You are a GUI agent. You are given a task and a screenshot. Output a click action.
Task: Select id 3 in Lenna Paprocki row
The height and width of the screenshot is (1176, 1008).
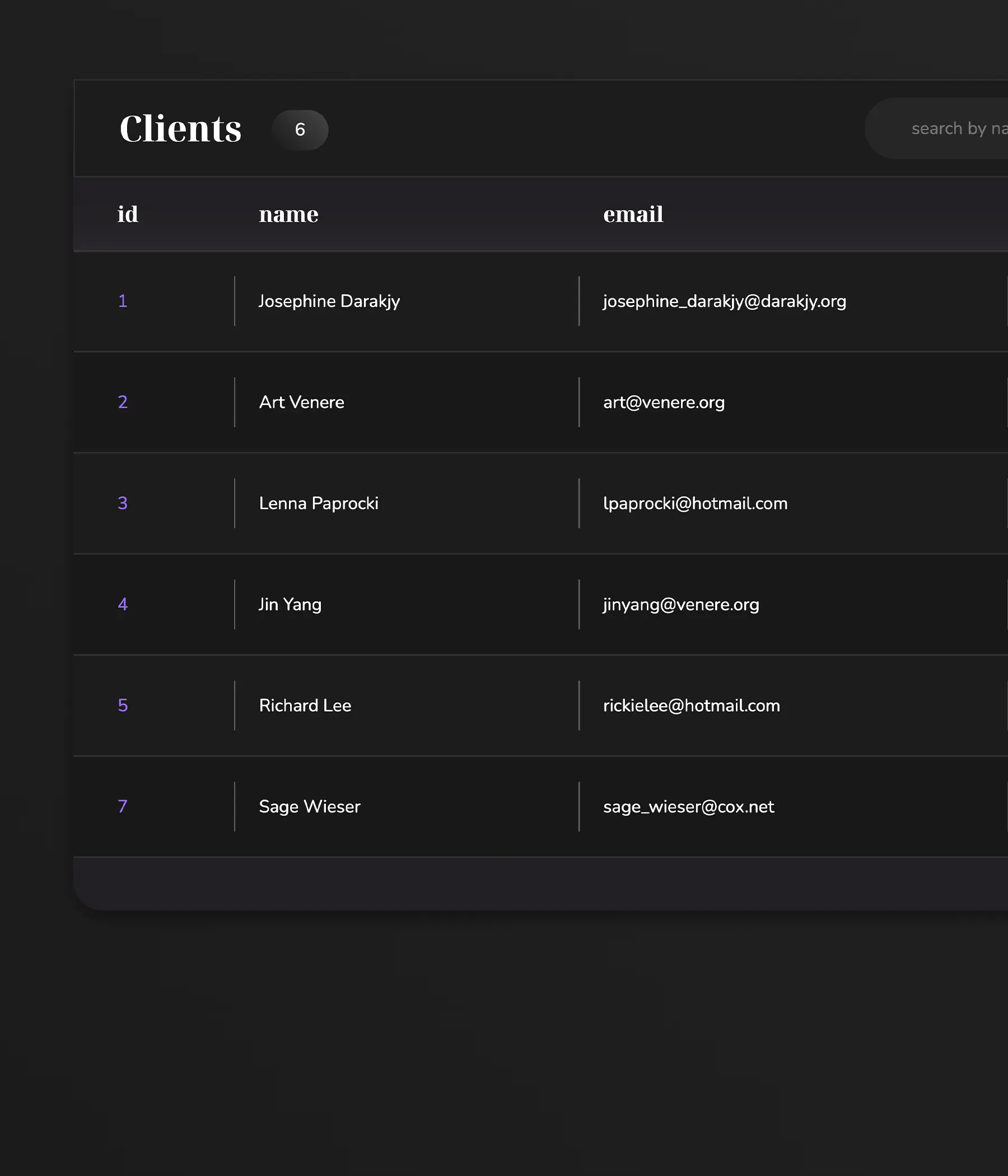[x=123, y=503]
